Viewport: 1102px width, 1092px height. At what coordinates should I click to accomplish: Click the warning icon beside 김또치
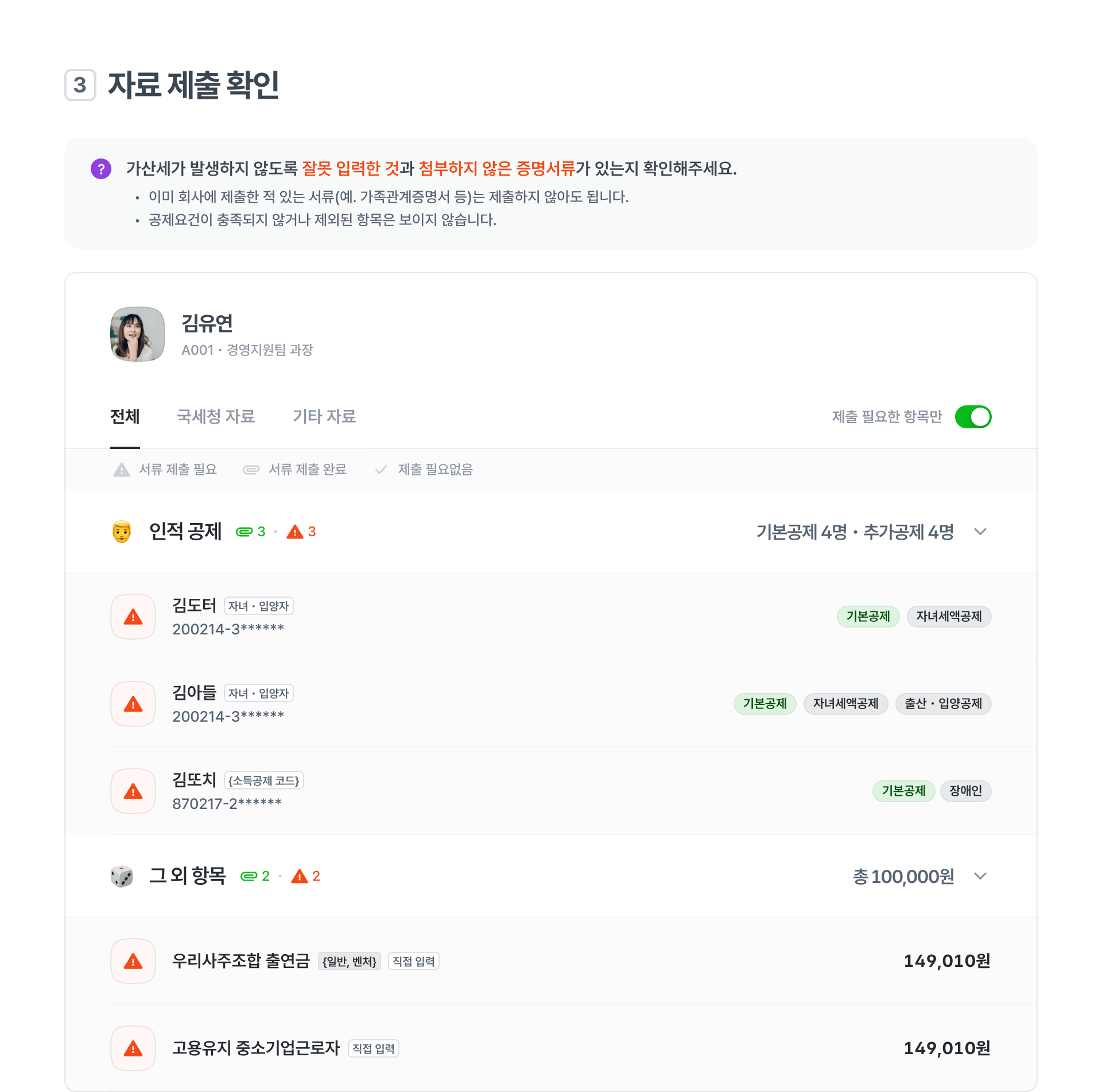pos(133,791)
